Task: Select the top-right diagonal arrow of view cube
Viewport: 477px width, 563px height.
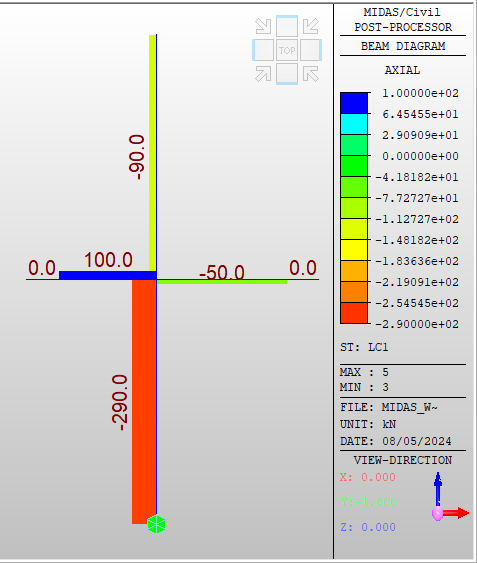Action: point(311,26)
